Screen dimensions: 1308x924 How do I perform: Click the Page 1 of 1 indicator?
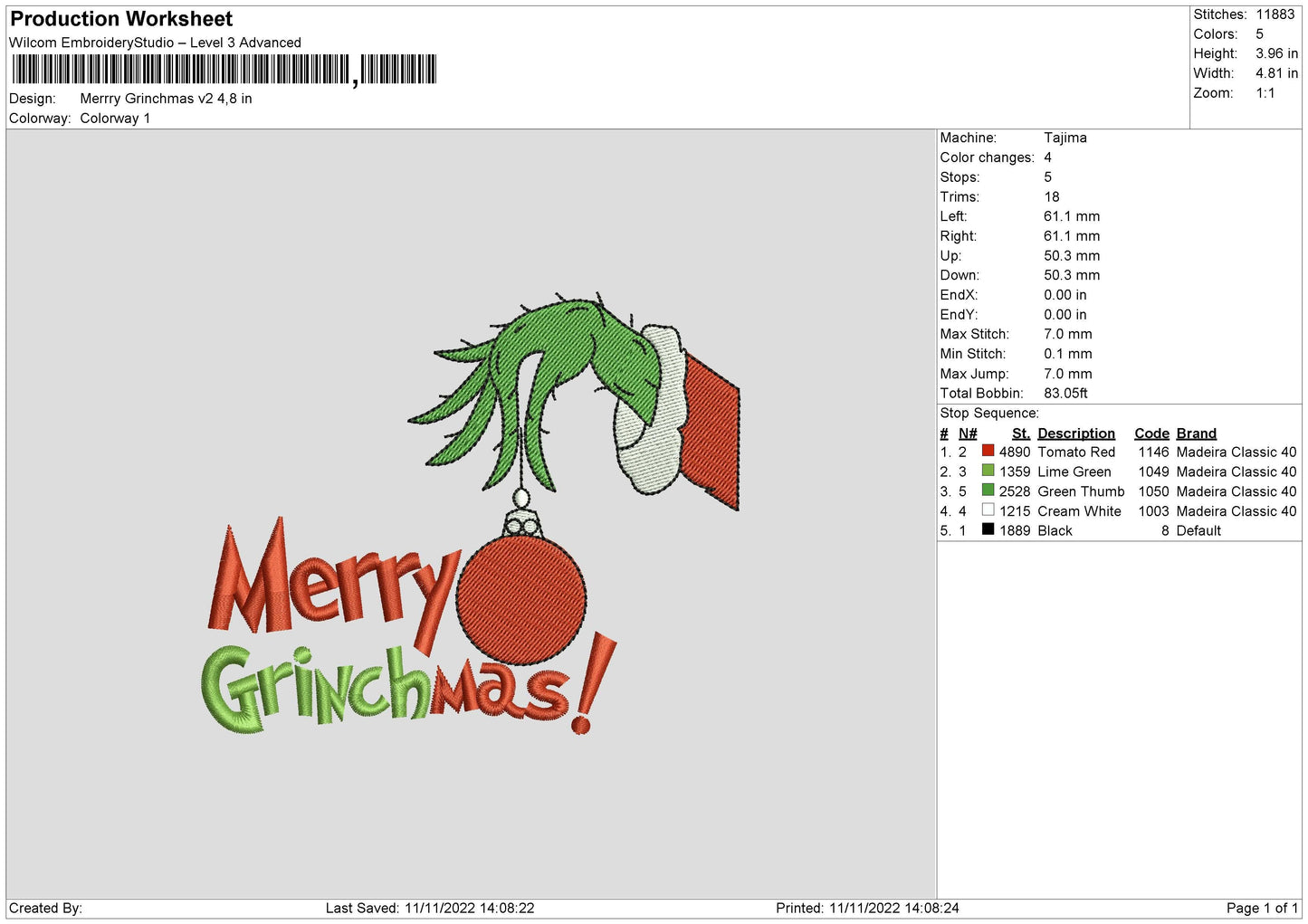click(x=1262, y=908)
